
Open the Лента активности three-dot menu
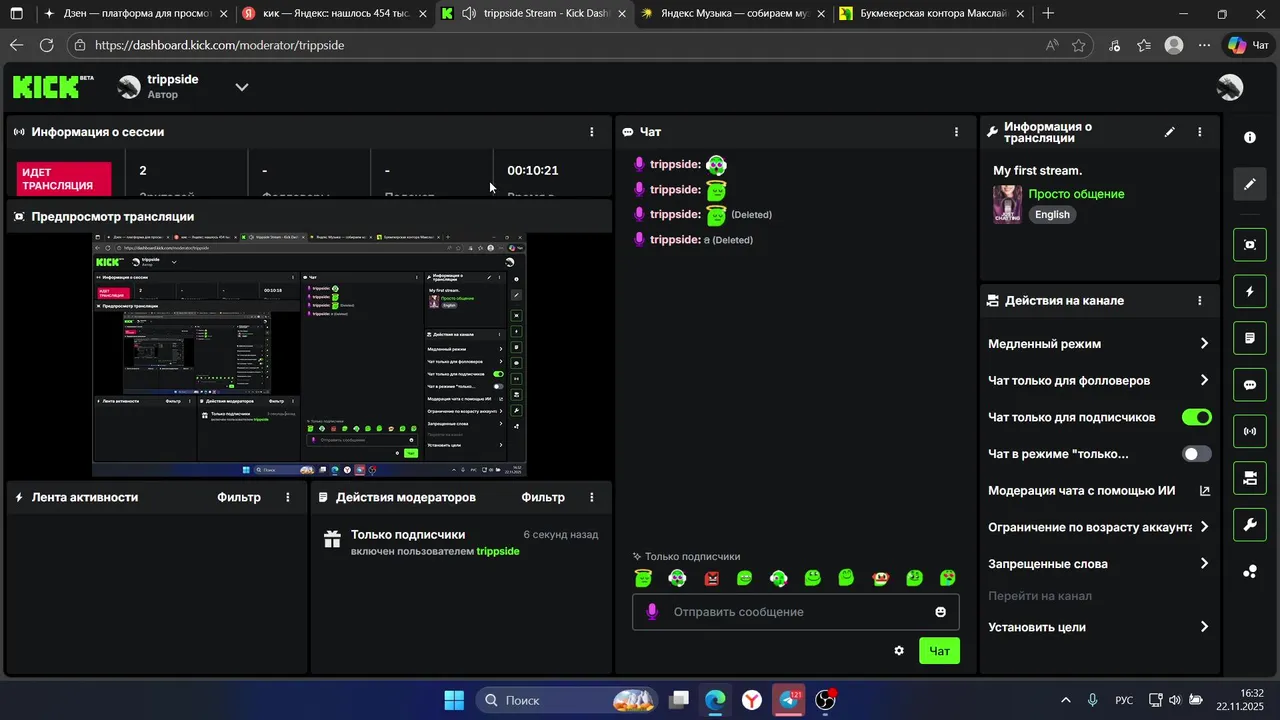[x=288, y=497]
